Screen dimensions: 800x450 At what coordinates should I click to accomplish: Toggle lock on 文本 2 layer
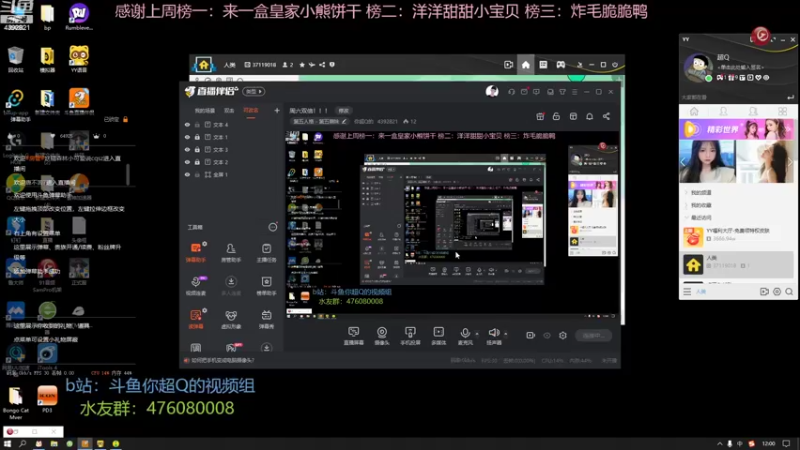(x=197, y=162)
